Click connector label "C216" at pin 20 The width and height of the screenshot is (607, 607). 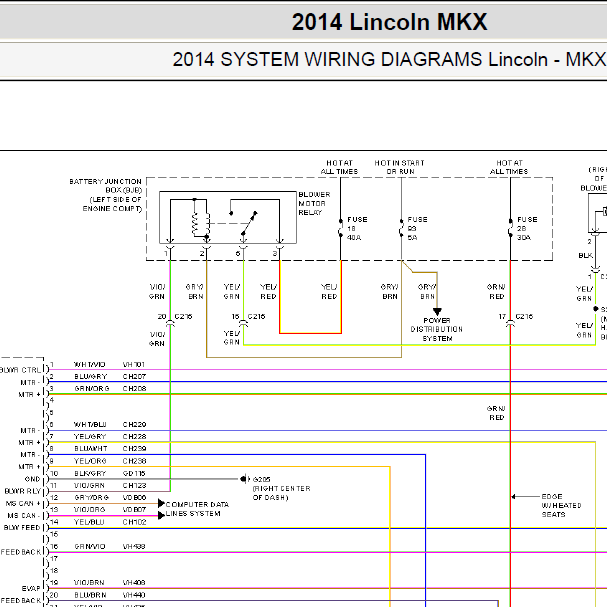(183, 316)
